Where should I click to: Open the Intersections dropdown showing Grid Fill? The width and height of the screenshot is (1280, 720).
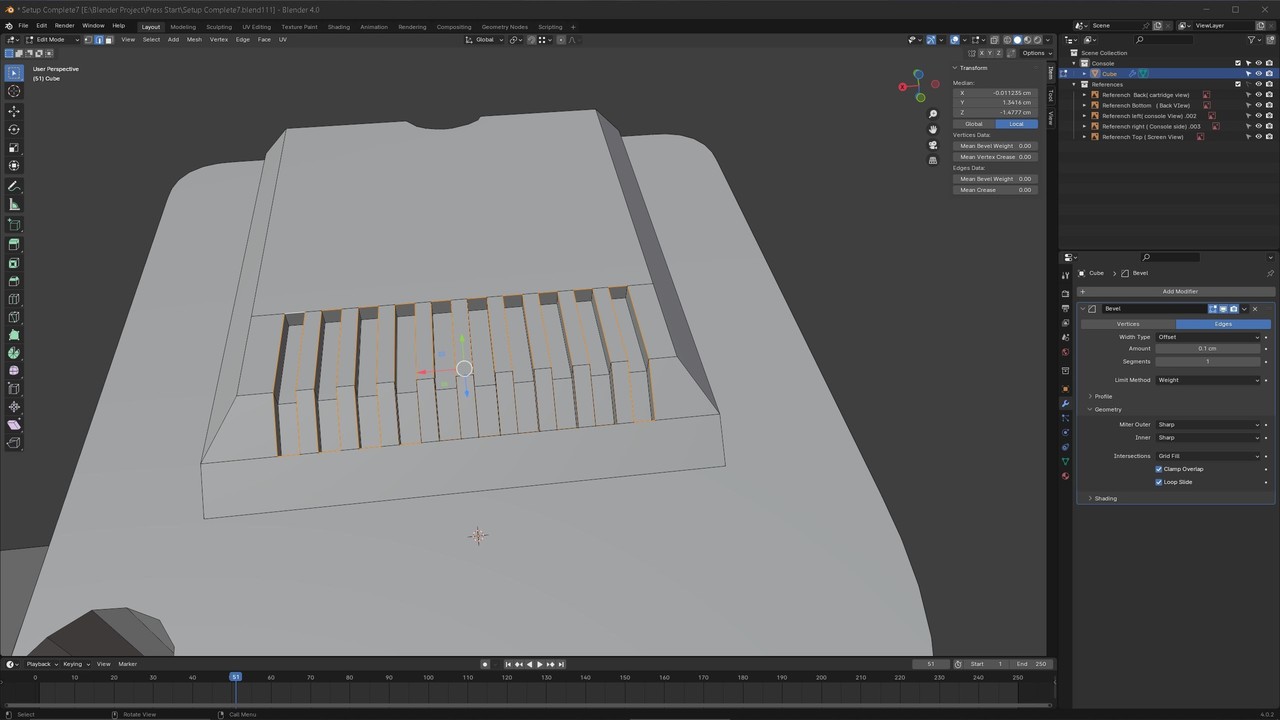[x=1210, y=456]
